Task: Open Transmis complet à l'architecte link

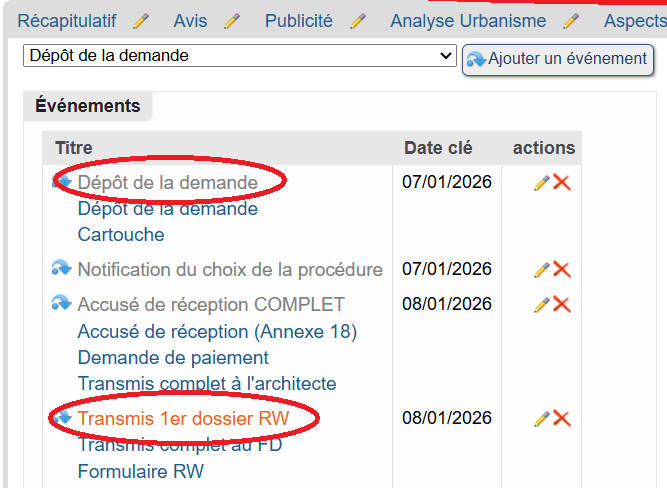Action: coord(207,383)
